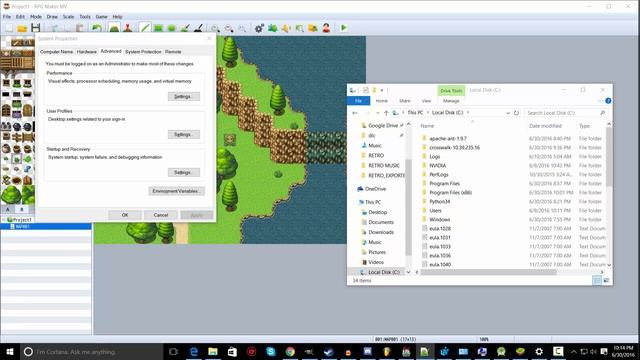Open the Resource Manager icon
This screenshot has width=640, height=360.
click(x=313, y=28)
